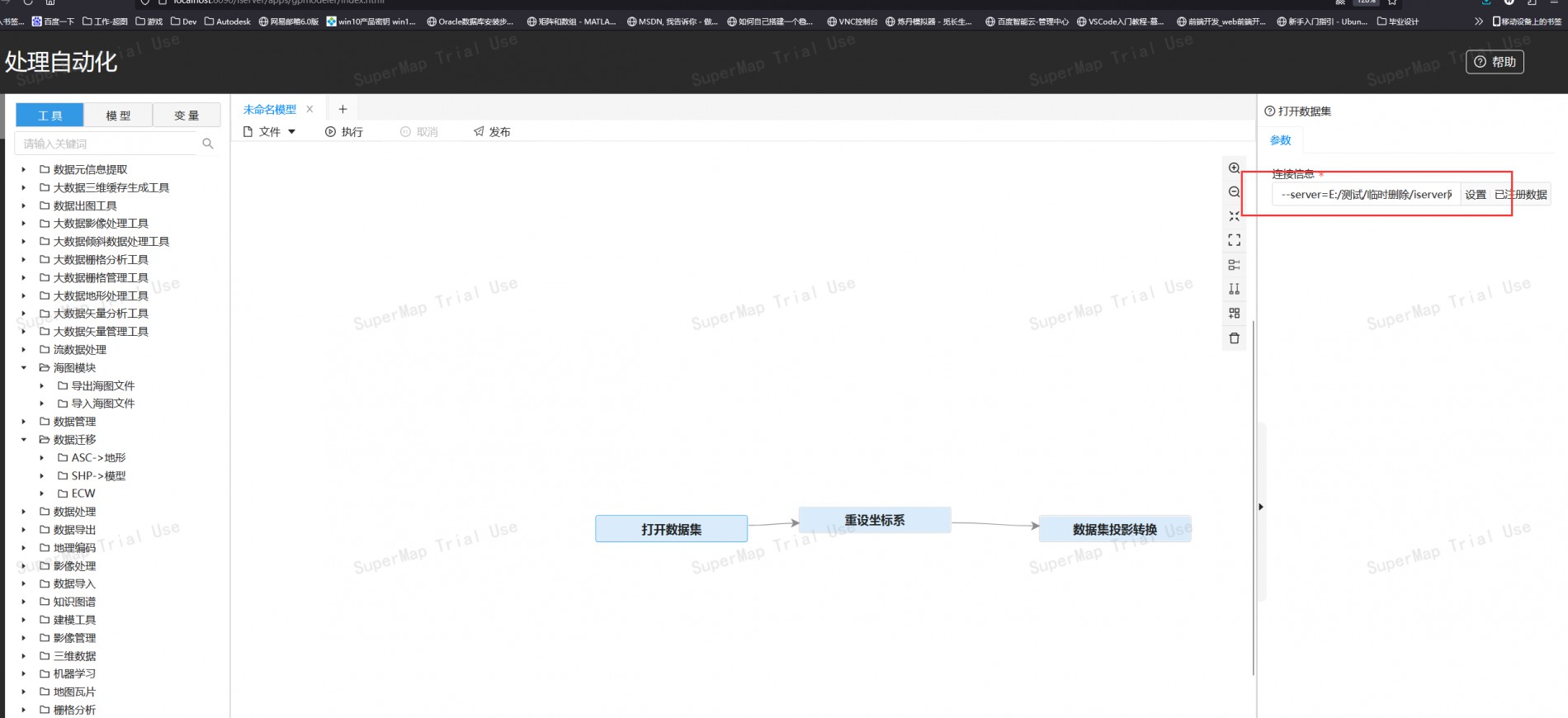The image size is (1568, 718).
Task: Expand 大数据三维缓存生成工具 folder
Action: coord(23,187)
